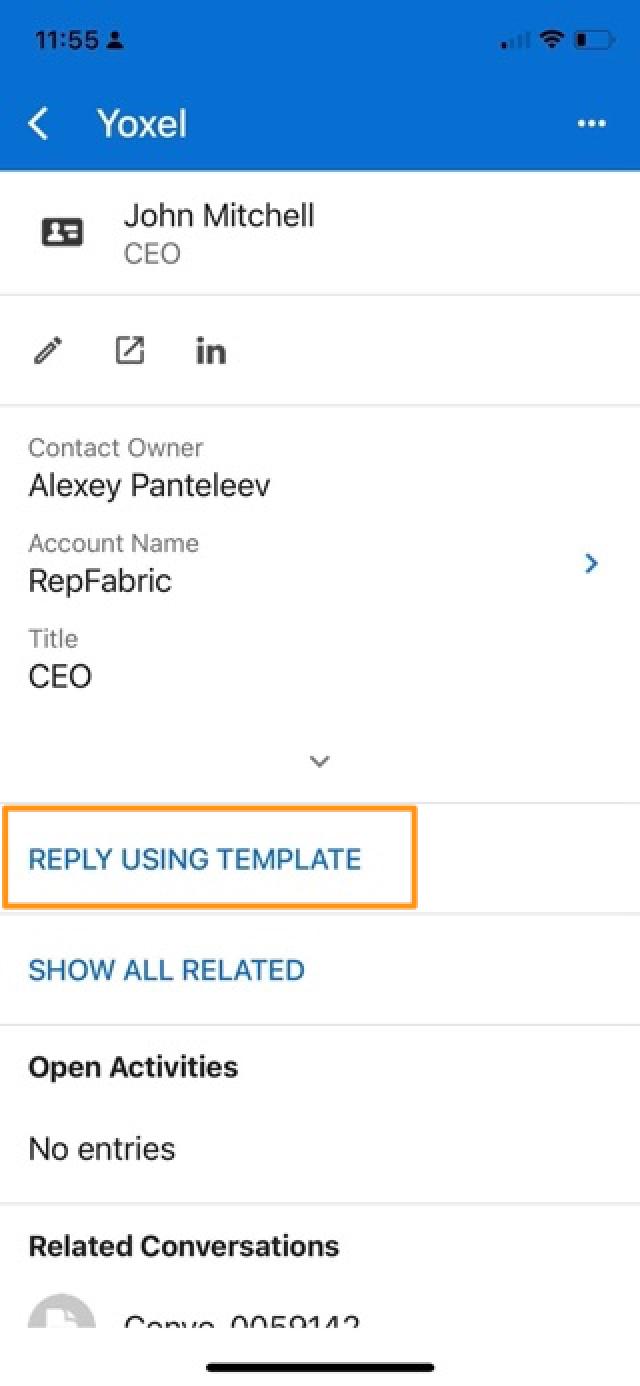The width and height of the screenshot is (640, 1386).
Task: Click SHOW ALL RELATED
Action: pos(166,970)
